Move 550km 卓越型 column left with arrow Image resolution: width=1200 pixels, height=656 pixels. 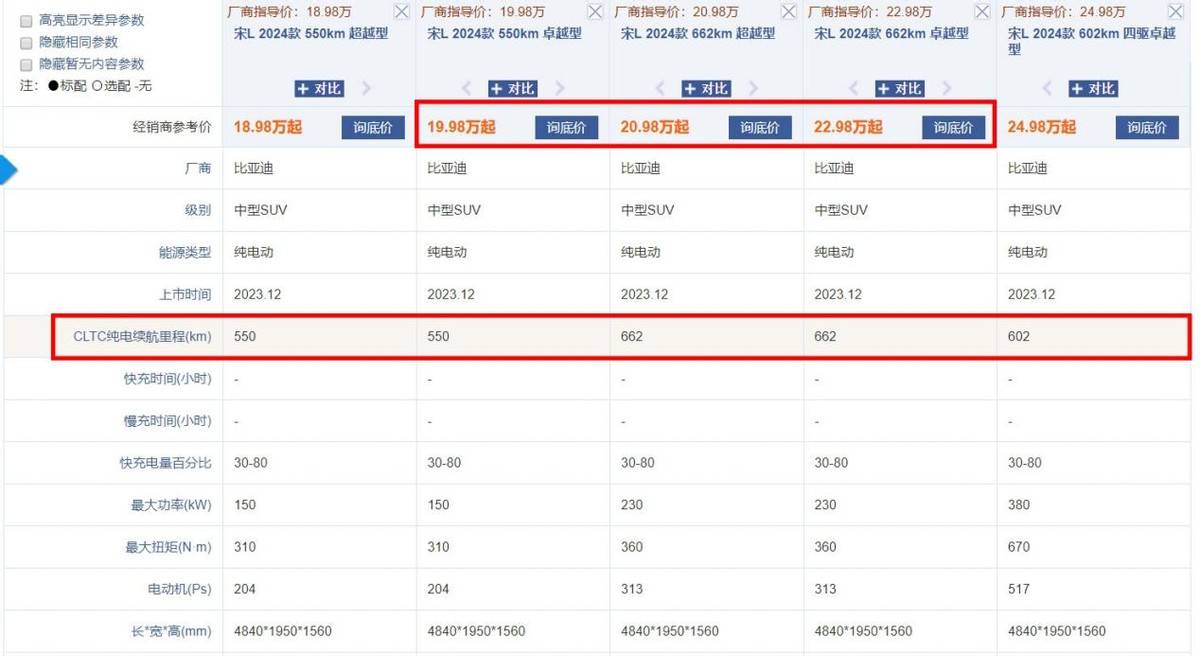[x=467, y=89]
